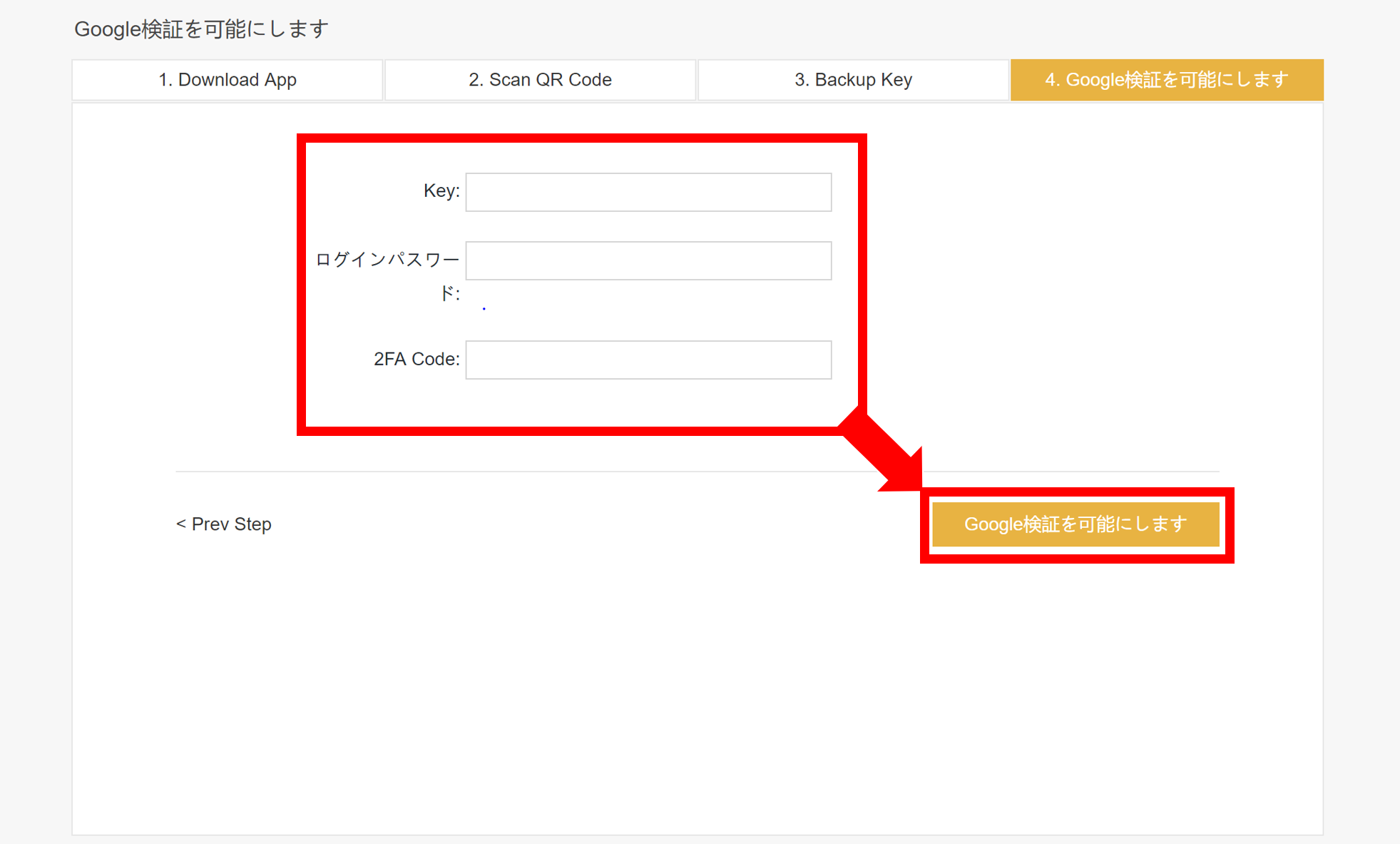Click the ログインパスワード: label
Viewport: 1400px width, 844px height.
388,276
